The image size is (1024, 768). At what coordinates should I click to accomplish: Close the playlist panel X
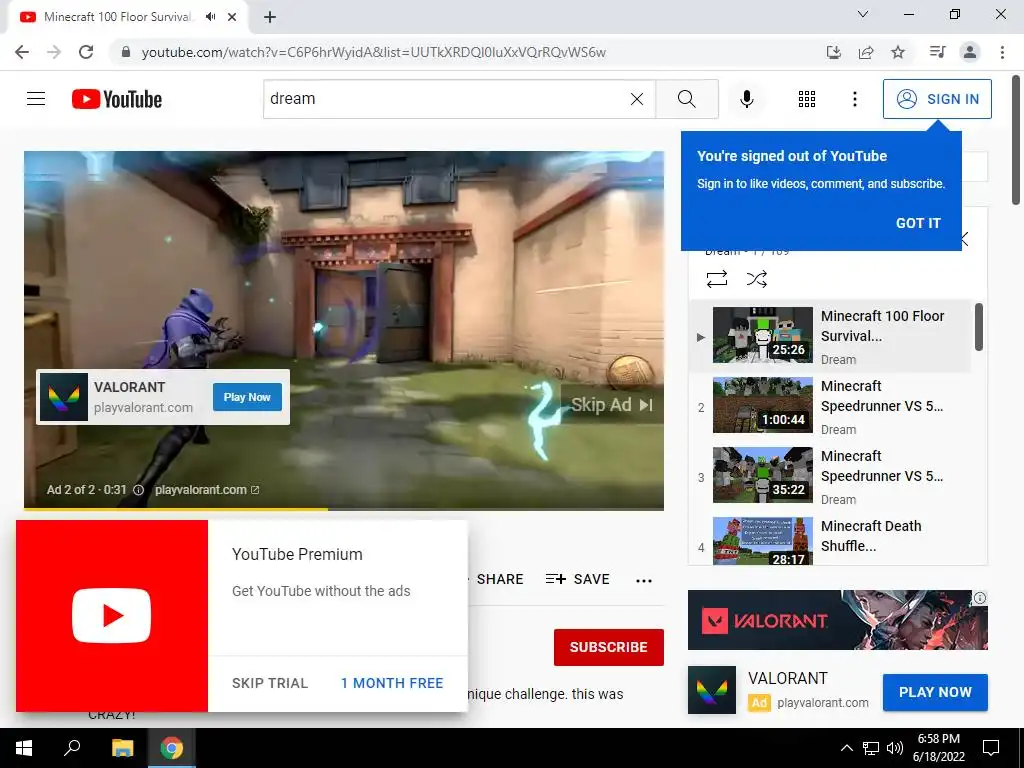[965, 239]
